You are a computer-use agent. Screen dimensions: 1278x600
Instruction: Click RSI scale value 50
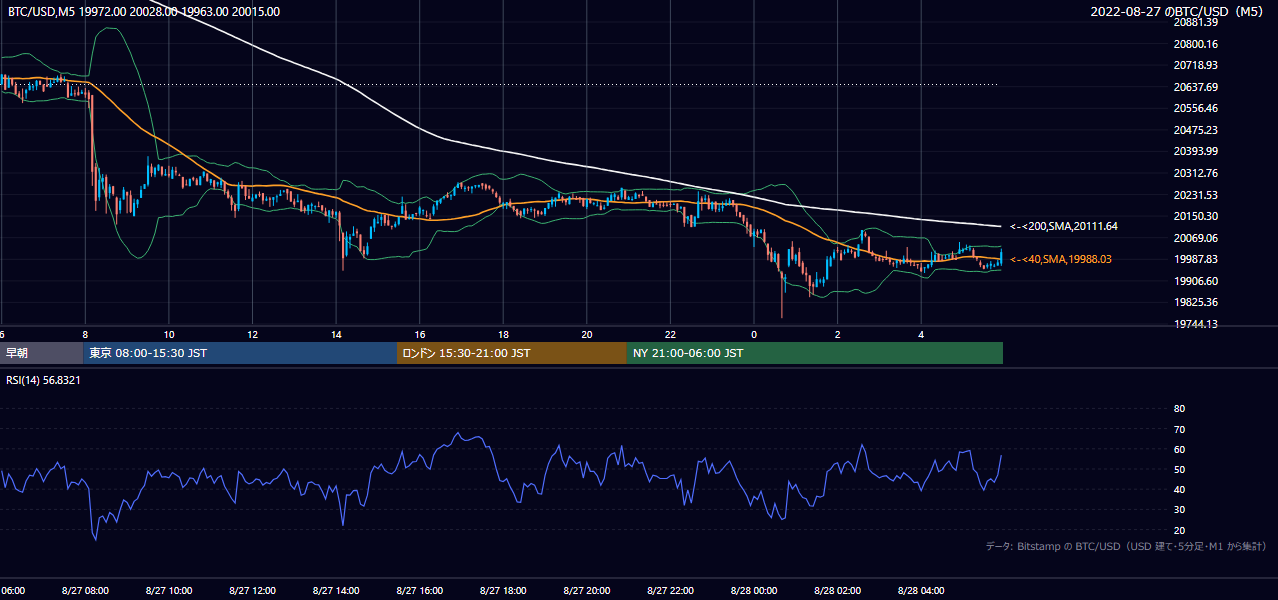coord(1179,469)
